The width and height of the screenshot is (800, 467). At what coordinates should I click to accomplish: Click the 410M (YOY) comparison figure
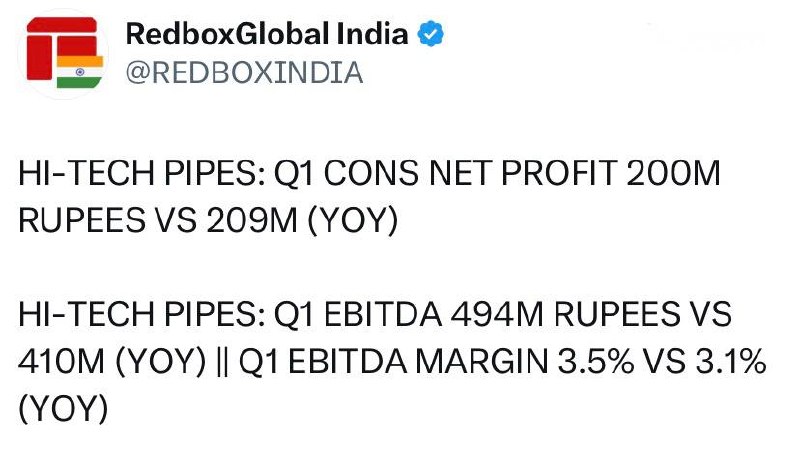point(112,361)
